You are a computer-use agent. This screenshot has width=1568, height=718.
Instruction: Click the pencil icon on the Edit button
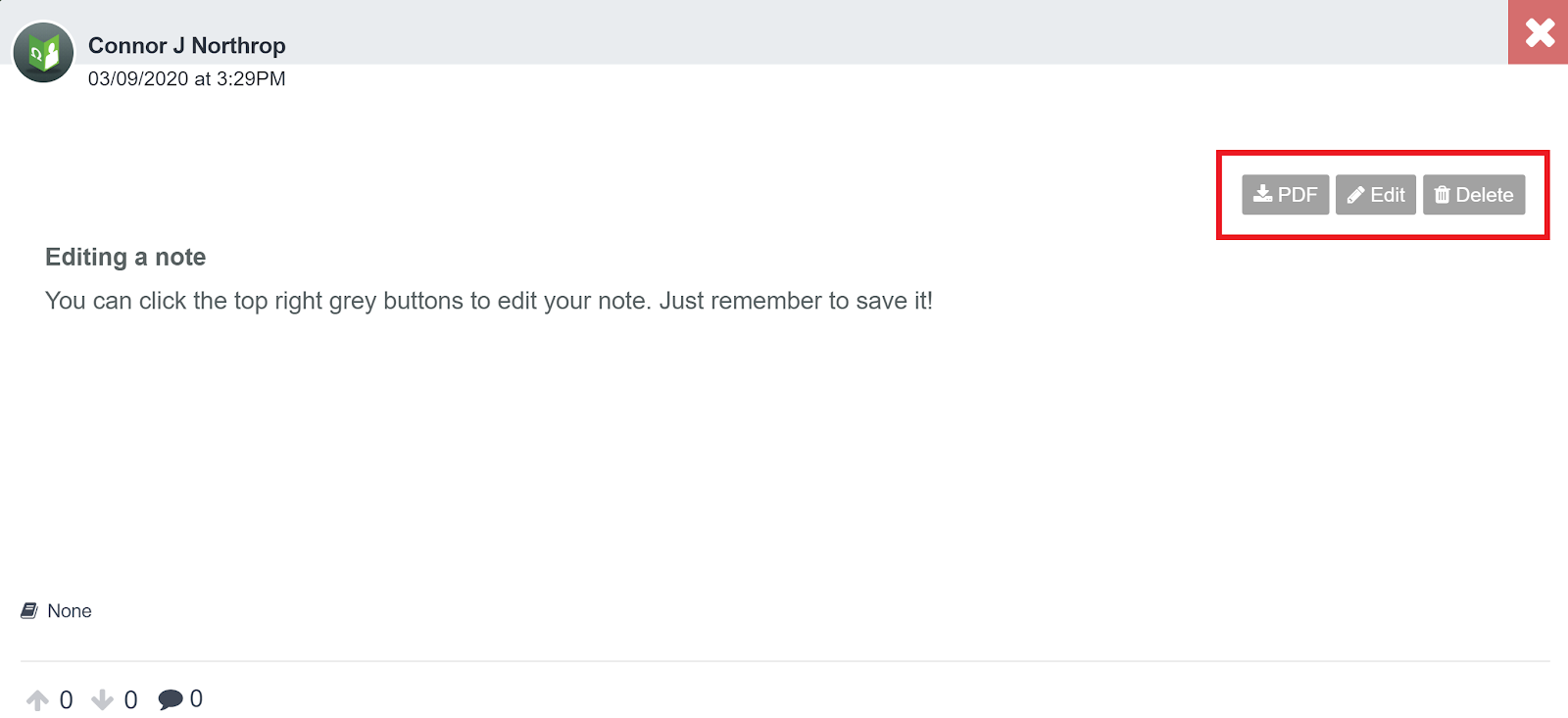click(1355, 195)
